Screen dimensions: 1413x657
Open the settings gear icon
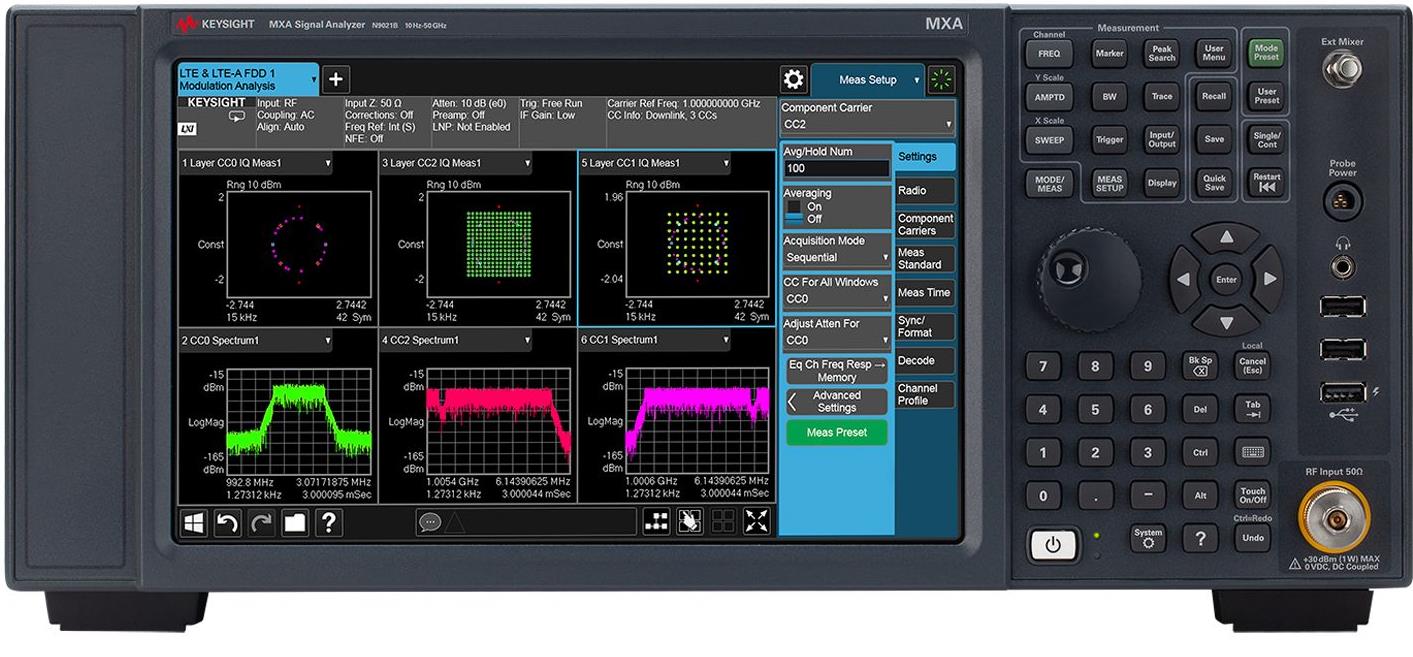click(x=794, y=80)
